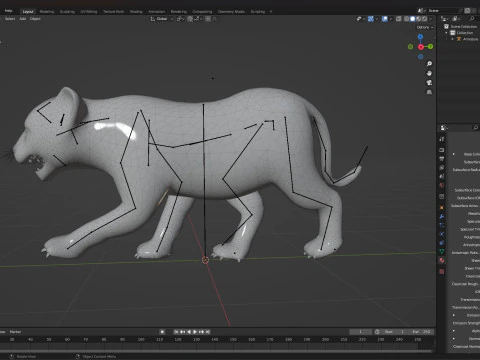Toggle viewport gizmos display
Screen dimensions: 480x360
point(371,19)
